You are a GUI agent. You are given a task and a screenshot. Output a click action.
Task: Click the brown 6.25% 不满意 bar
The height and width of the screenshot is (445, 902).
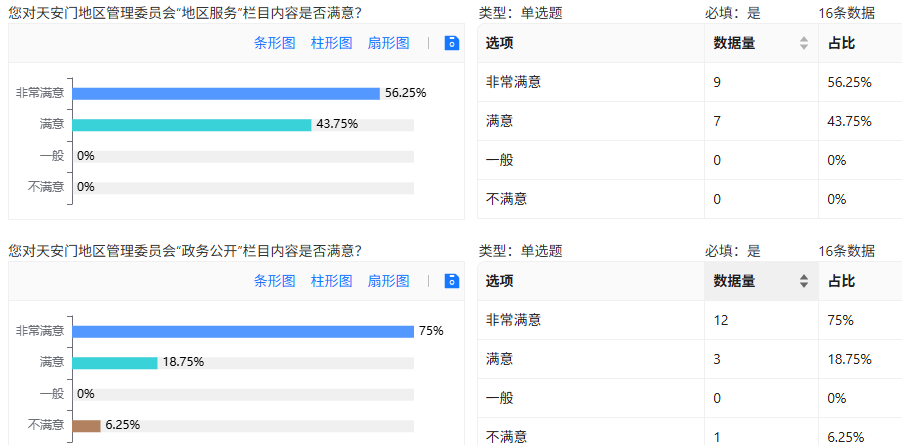[x=86, y=425]
